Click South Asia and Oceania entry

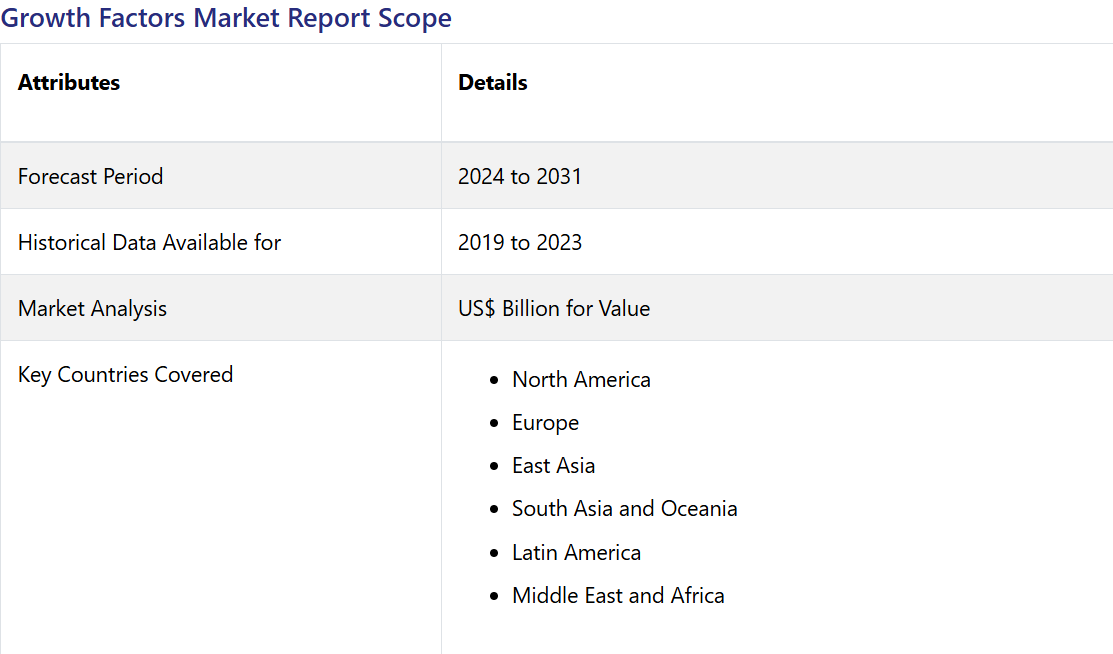[x=624, y=509]
